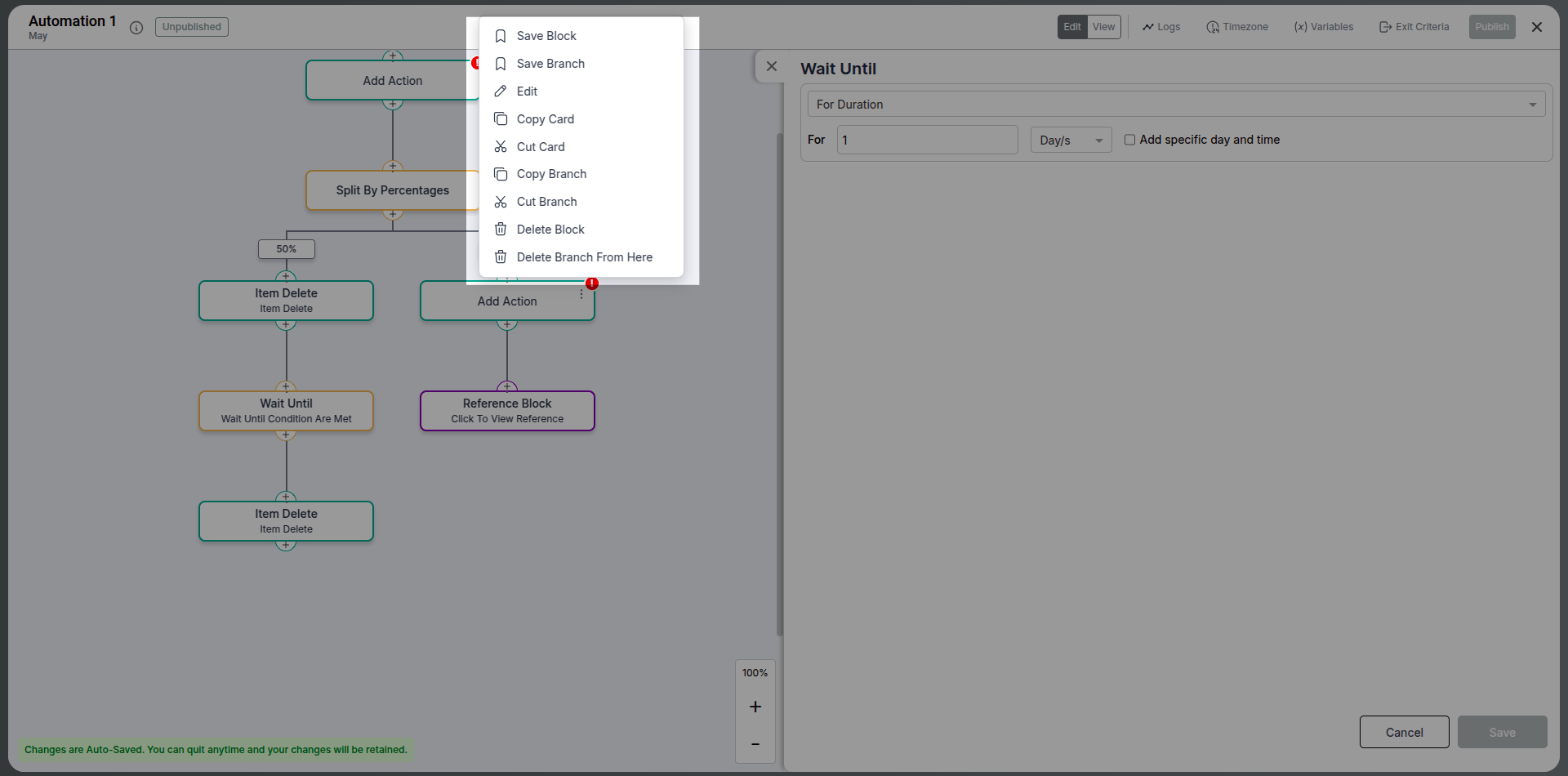Click the For duration number field
The image size is (1568, 776).
point(928,140)
